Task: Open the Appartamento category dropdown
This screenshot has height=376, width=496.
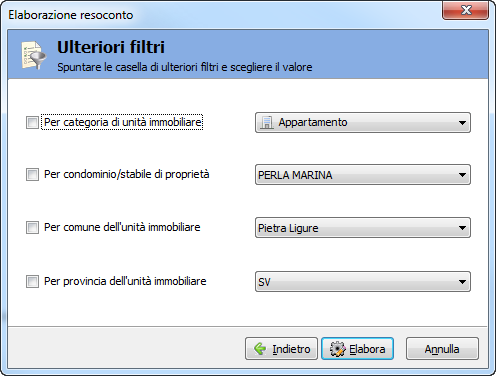Action: 363,122
